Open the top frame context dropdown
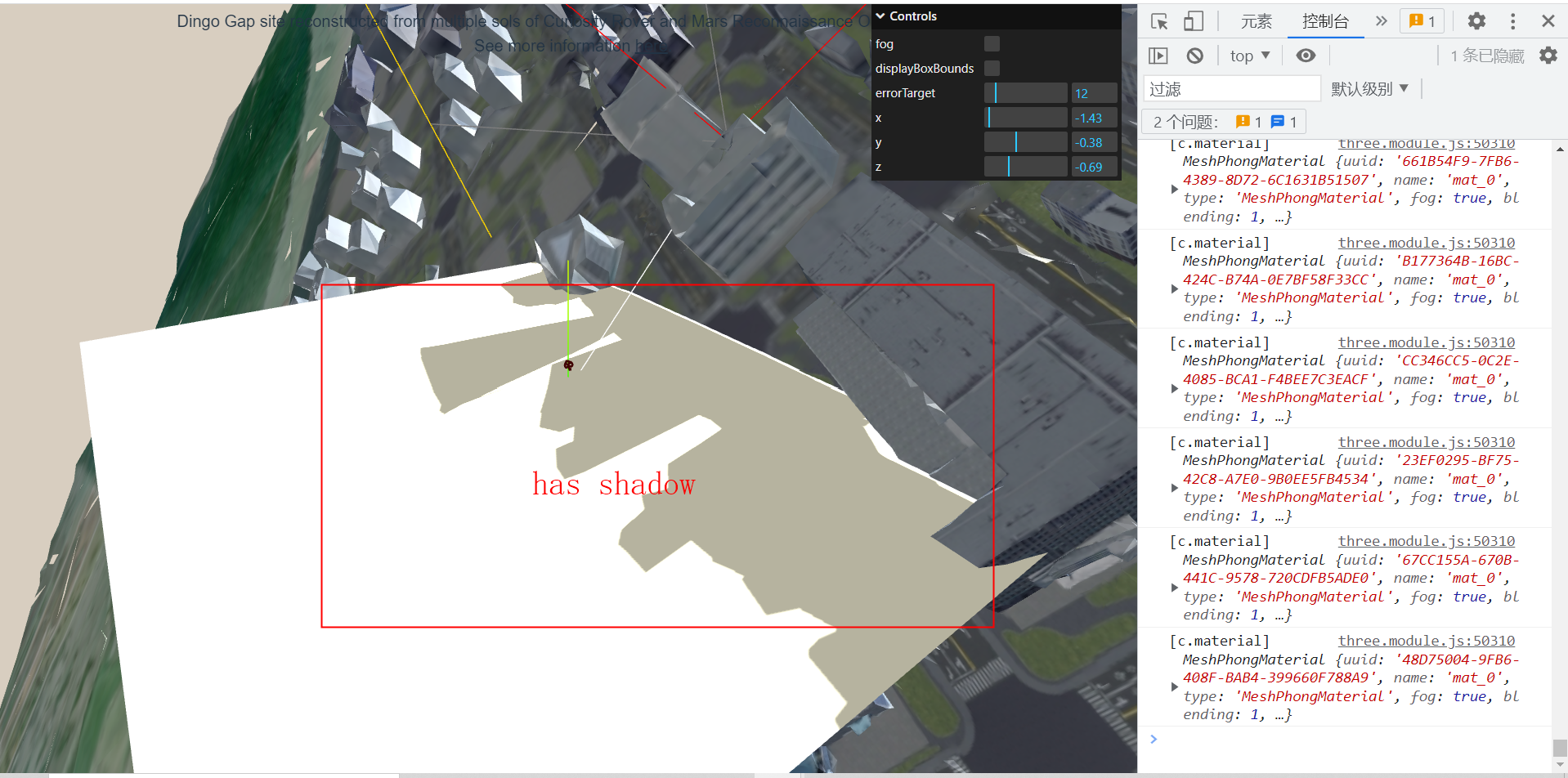 pyautogui.click(x=1249, y=55)
